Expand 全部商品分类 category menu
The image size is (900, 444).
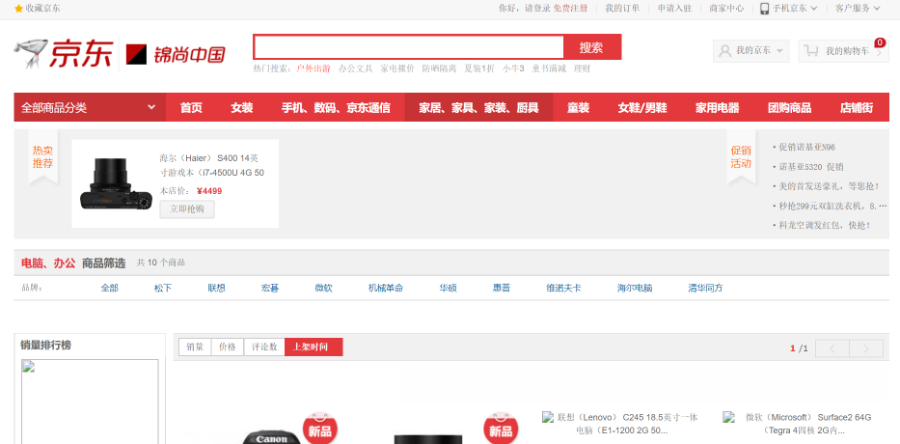(90, 107)
